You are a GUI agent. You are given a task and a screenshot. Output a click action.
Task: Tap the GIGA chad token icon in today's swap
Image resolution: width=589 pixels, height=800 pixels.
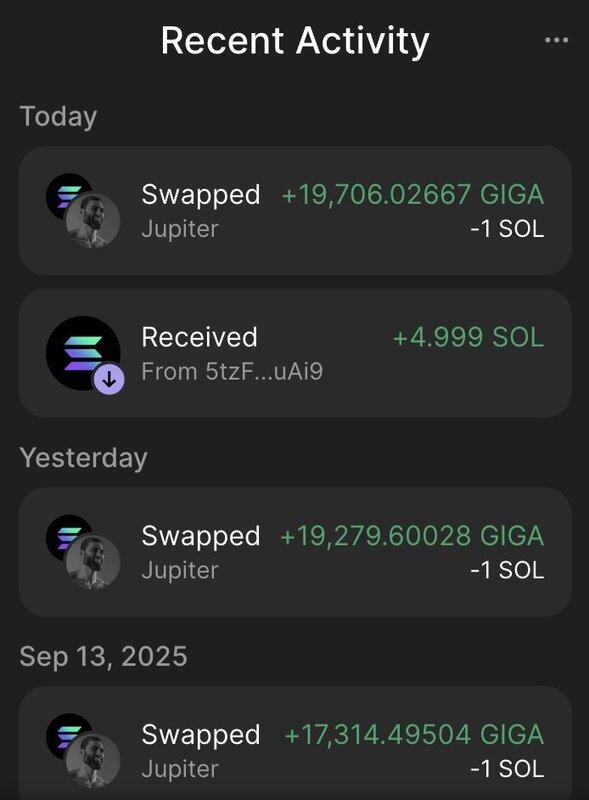pyautogui.click(x=93, y=220)
